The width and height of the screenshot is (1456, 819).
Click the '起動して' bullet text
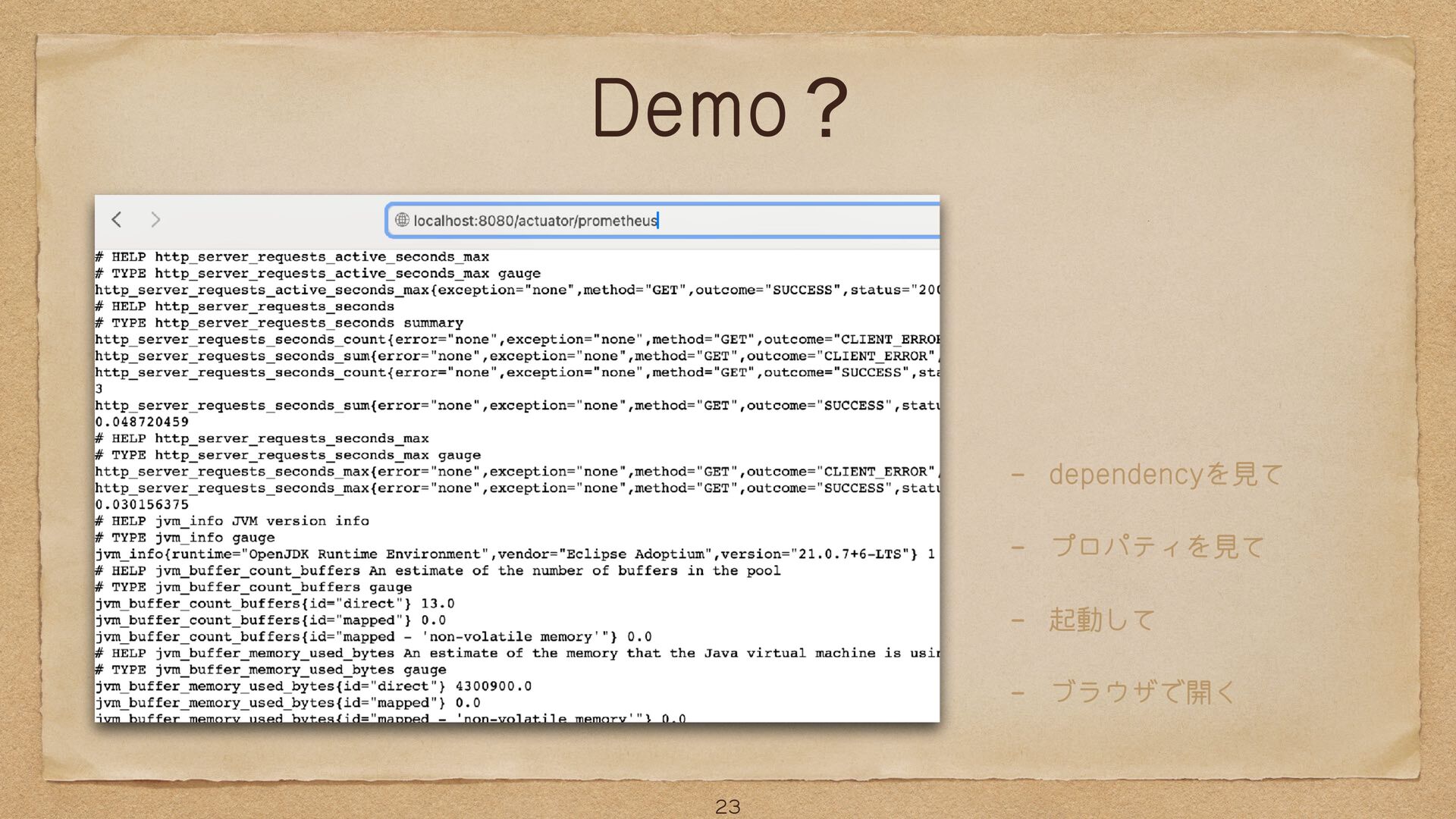1101,620
